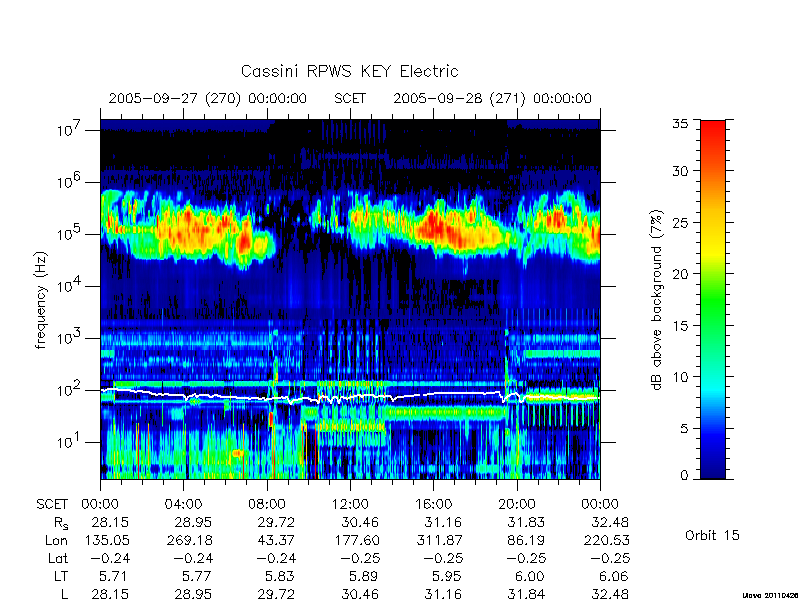Click the 12:00 SCET time tick label
The image size is (800, 600).
350,504
